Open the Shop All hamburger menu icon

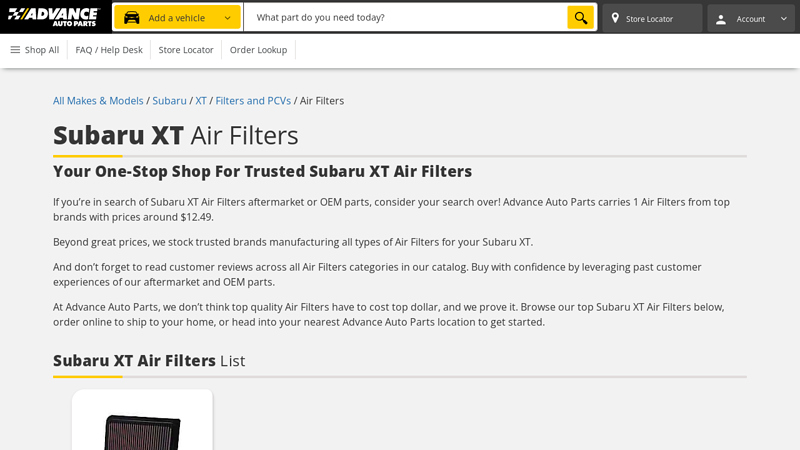click(x=15, y=49)
